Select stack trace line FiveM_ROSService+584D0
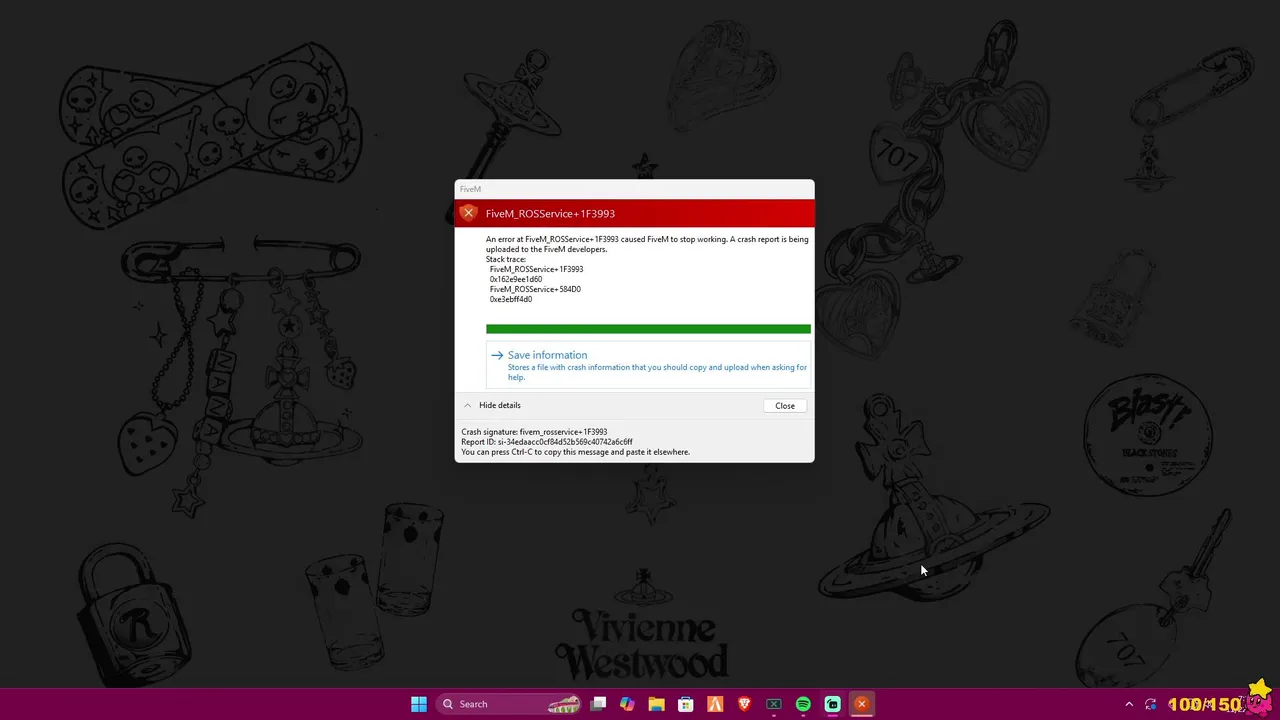 [535, 289]
